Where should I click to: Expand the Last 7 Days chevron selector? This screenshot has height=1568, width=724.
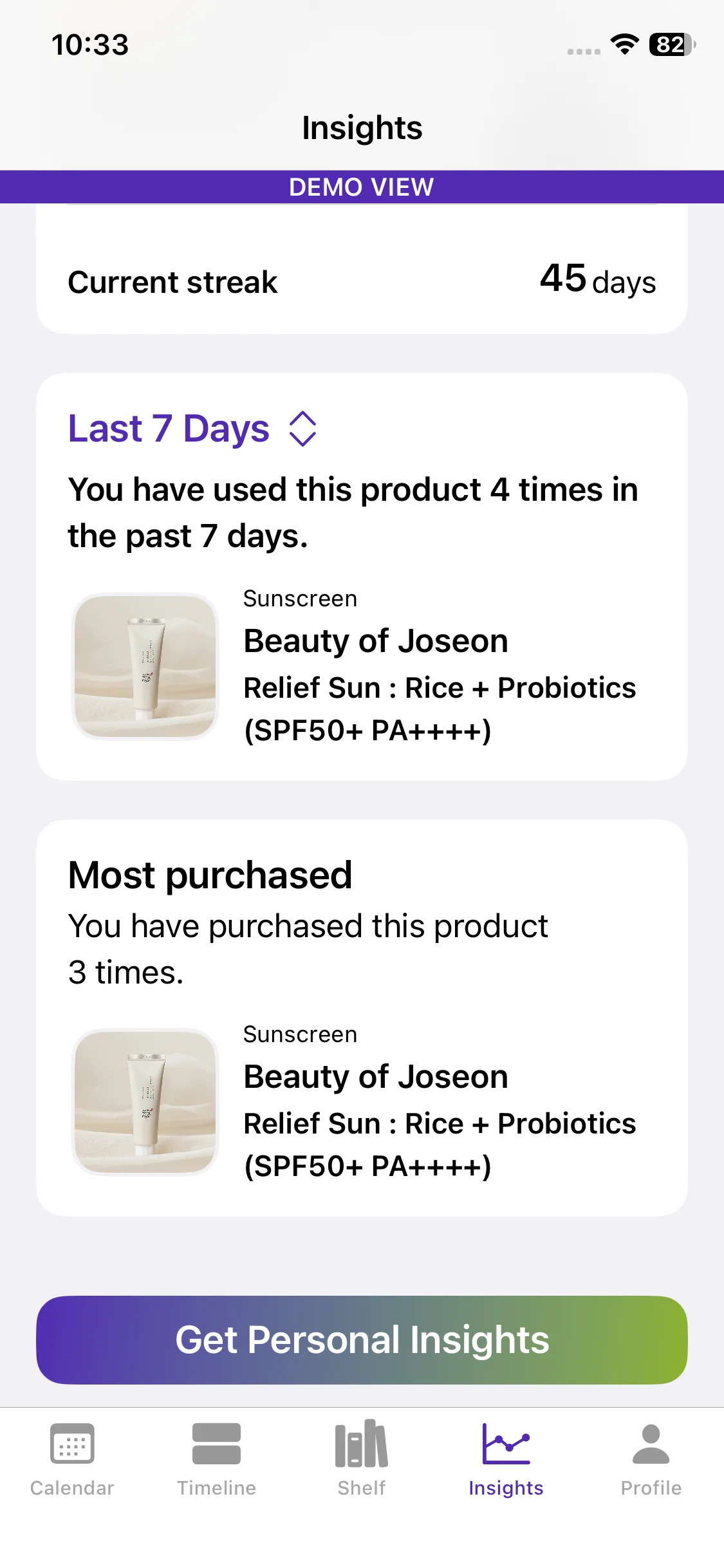point(302,429)
